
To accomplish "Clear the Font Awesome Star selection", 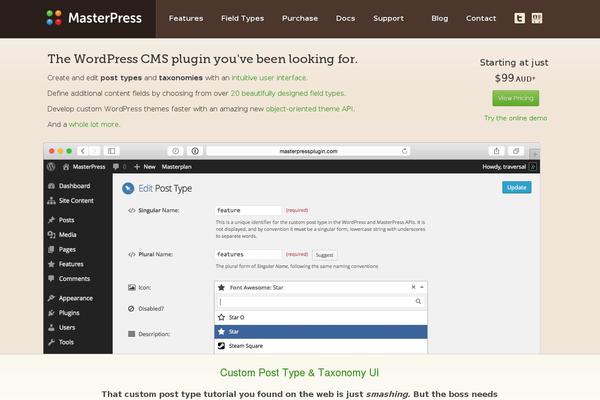I will coord(413,287).
